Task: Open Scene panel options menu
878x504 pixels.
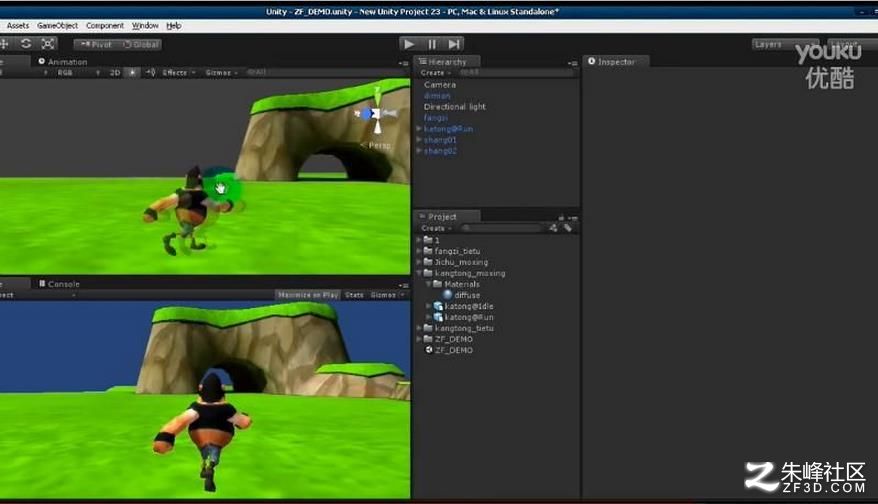Action: [x=404, y=63]
